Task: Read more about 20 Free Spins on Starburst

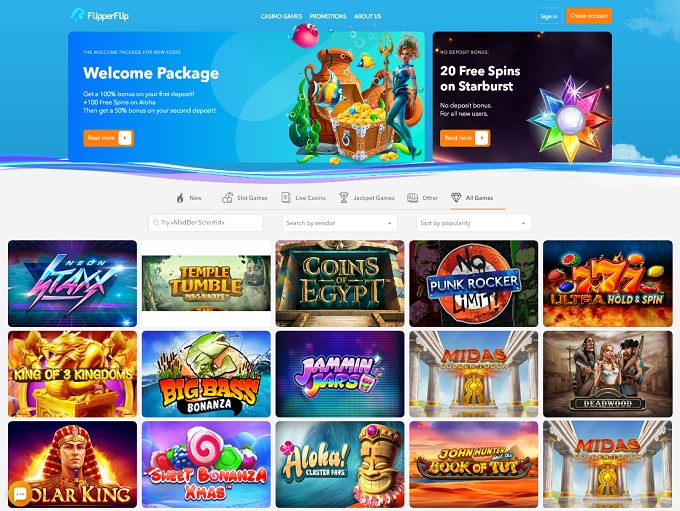Action: click(x=465, y=138)
